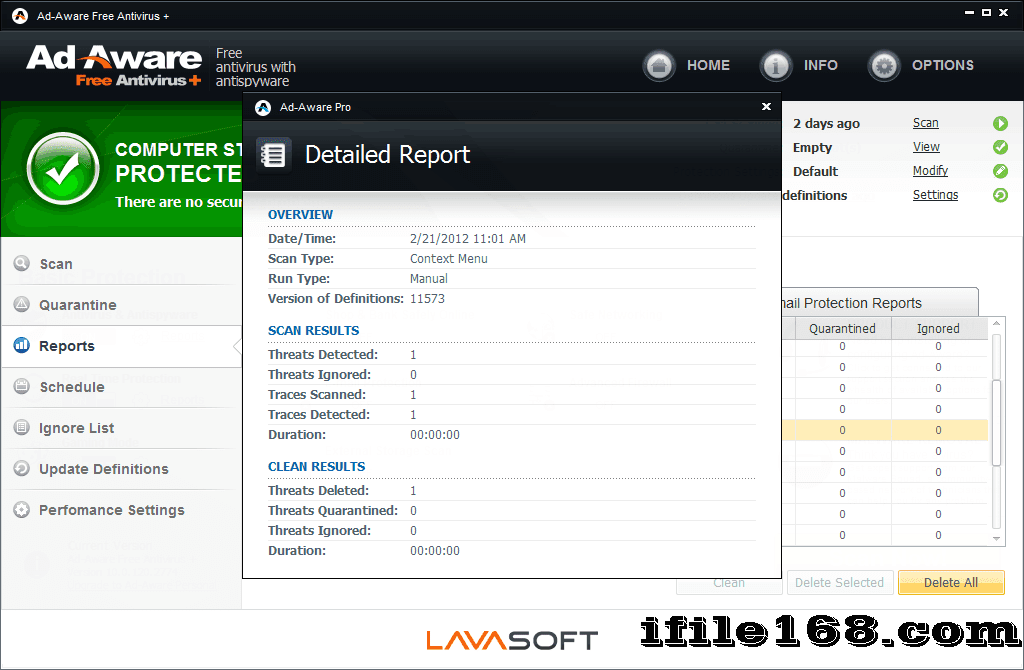Image resolution: width=1024 pixels, height=670 pixels.
Task: Click the HOME label in header
Action: 708,65
